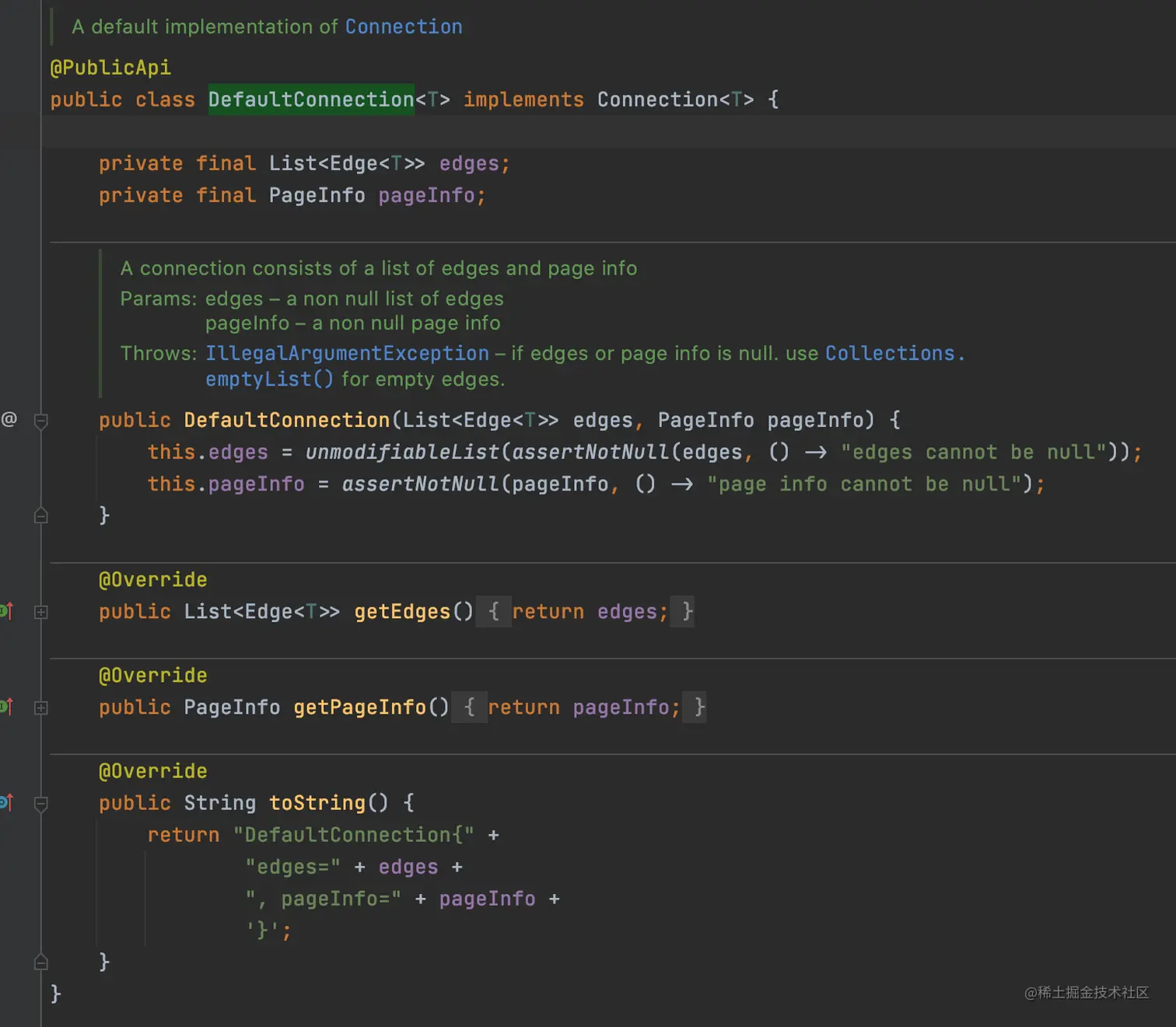Click Connection in 'implements Connection<T>'
The image size is (1176, 1027).
coord(657,100)
